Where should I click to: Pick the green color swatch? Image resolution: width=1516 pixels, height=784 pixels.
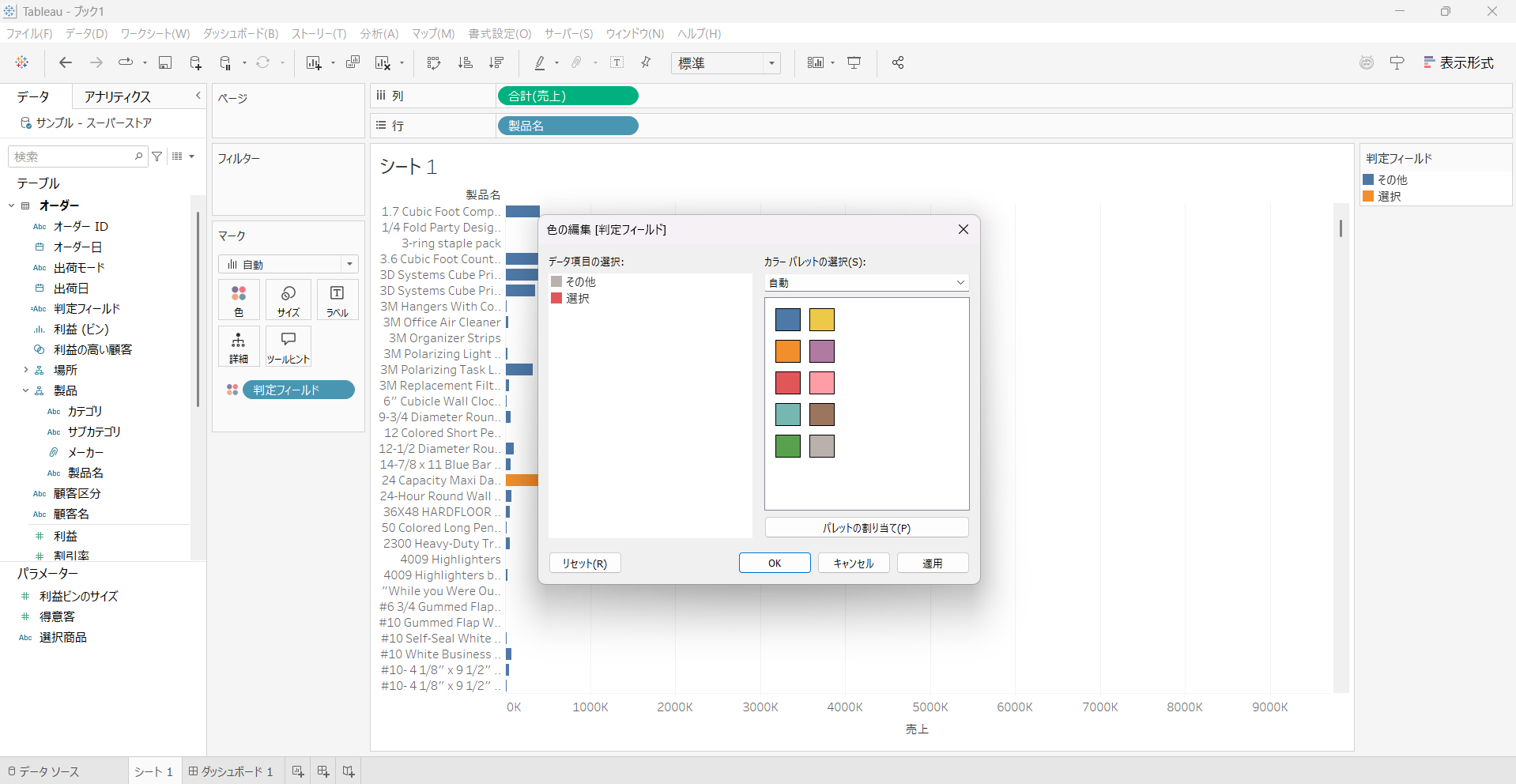tap(787, 447)
